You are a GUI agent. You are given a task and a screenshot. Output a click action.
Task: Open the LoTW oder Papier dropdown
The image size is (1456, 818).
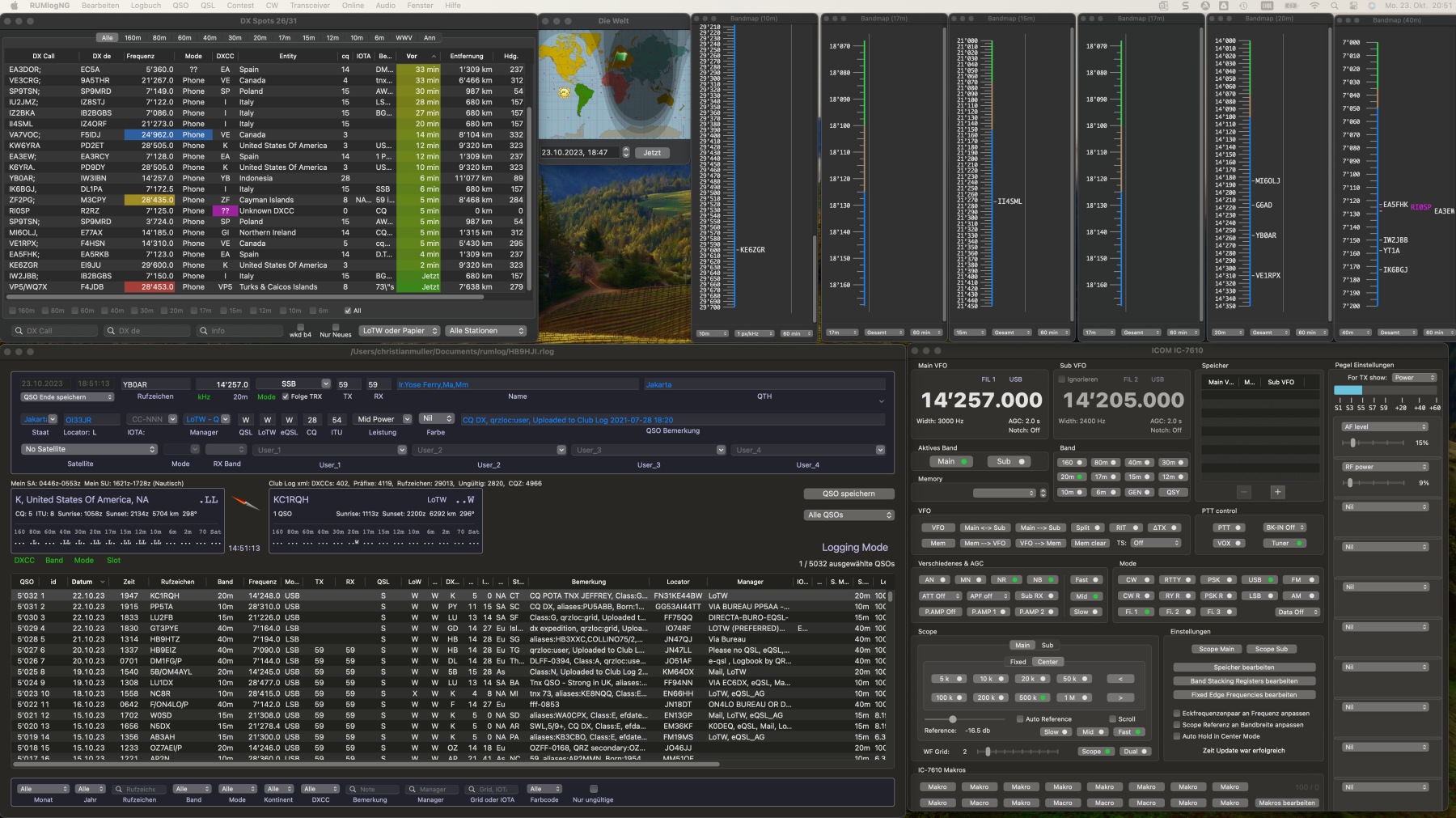click(x=400, y=331)
